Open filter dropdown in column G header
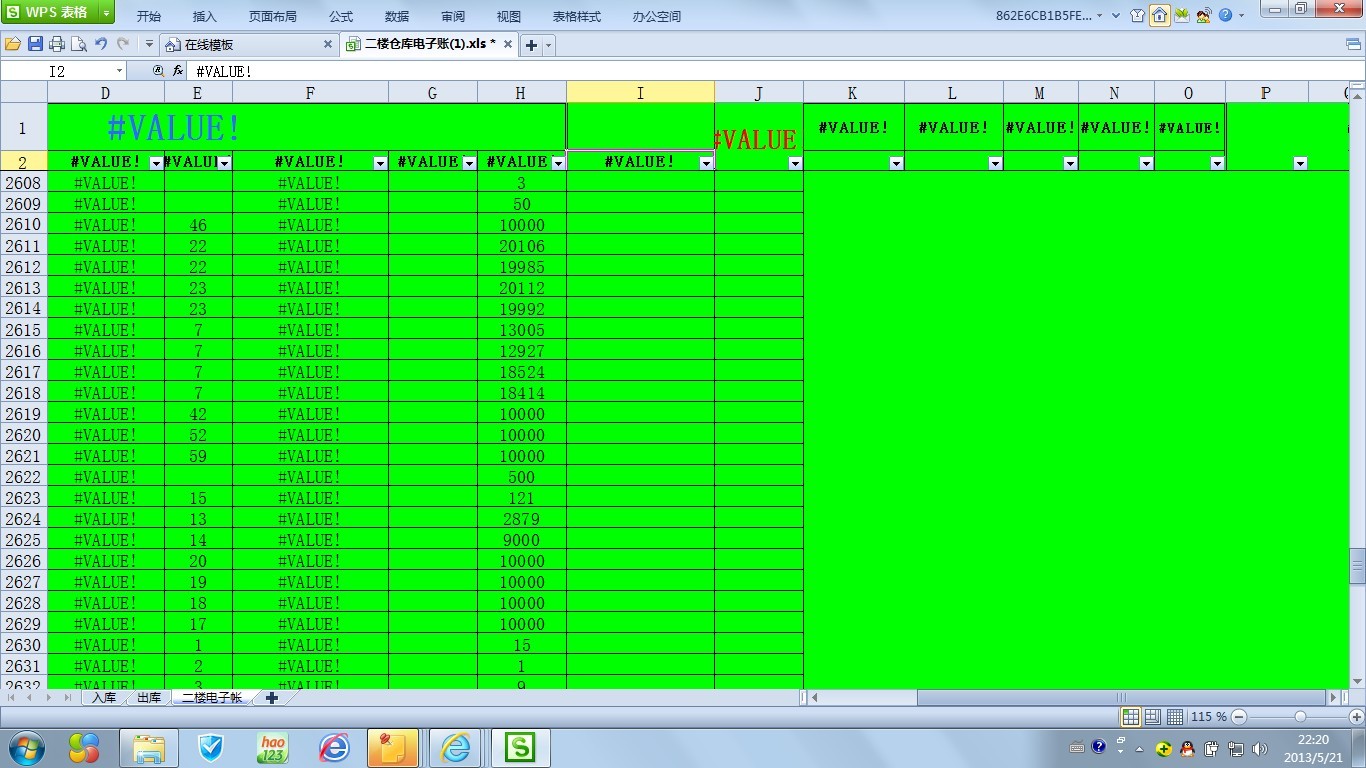Image resolution: width=1366 pixels, height=768 pixels. (x=469, y=163)
